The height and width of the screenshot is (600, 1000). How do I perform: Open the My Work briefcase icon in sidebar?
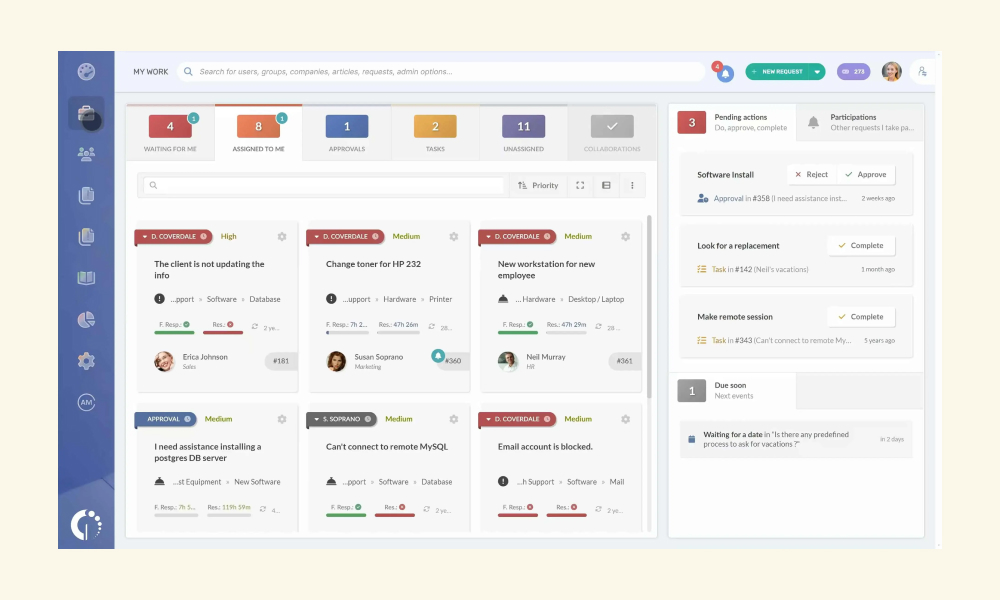86,114
